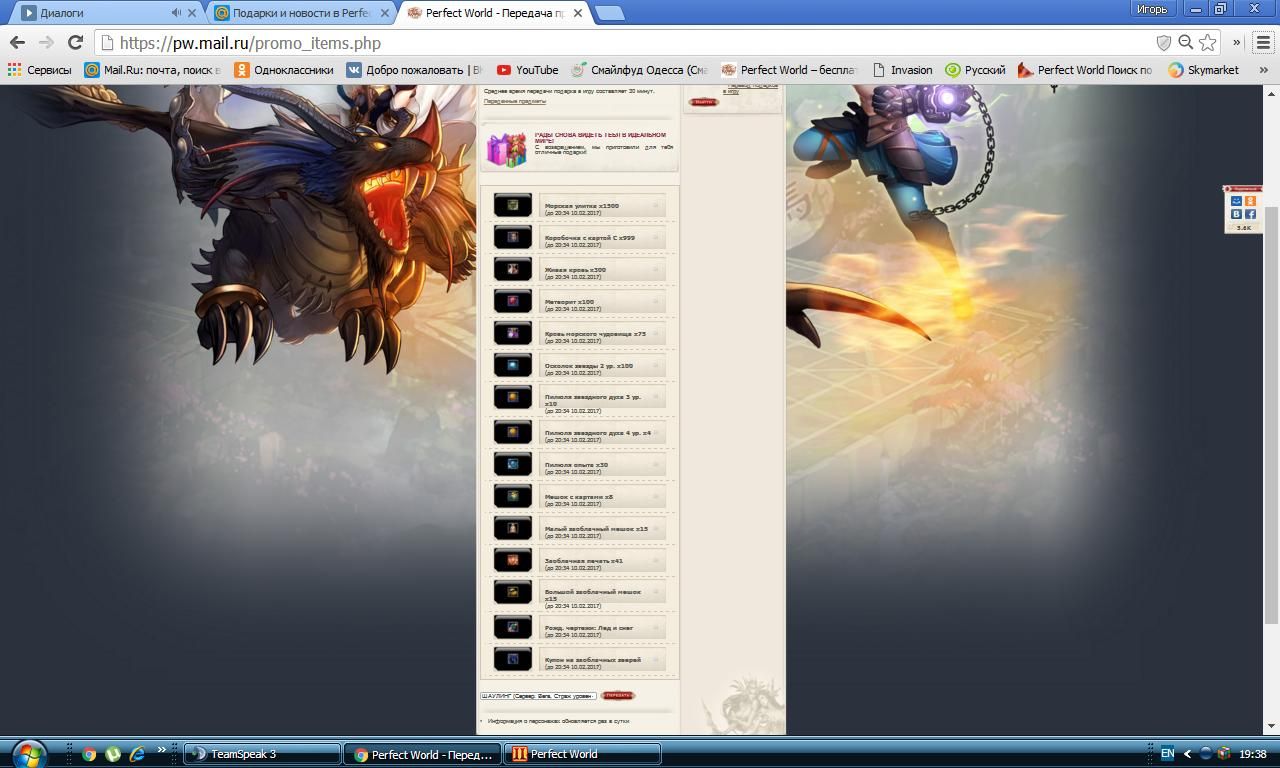
Task: Share the page via VK icon
Action: [x=1236, y=214]
